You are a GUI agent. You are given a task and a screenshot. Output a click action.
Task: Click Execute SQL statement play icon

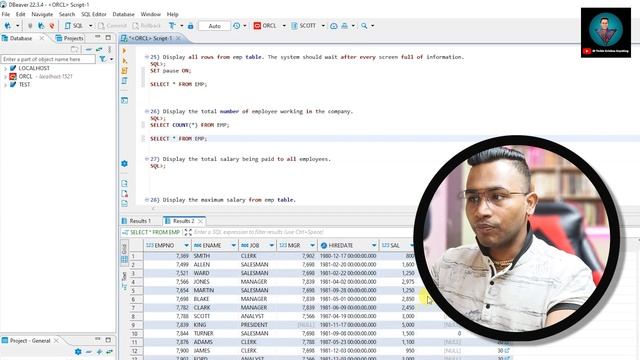[x=124, y=51]
